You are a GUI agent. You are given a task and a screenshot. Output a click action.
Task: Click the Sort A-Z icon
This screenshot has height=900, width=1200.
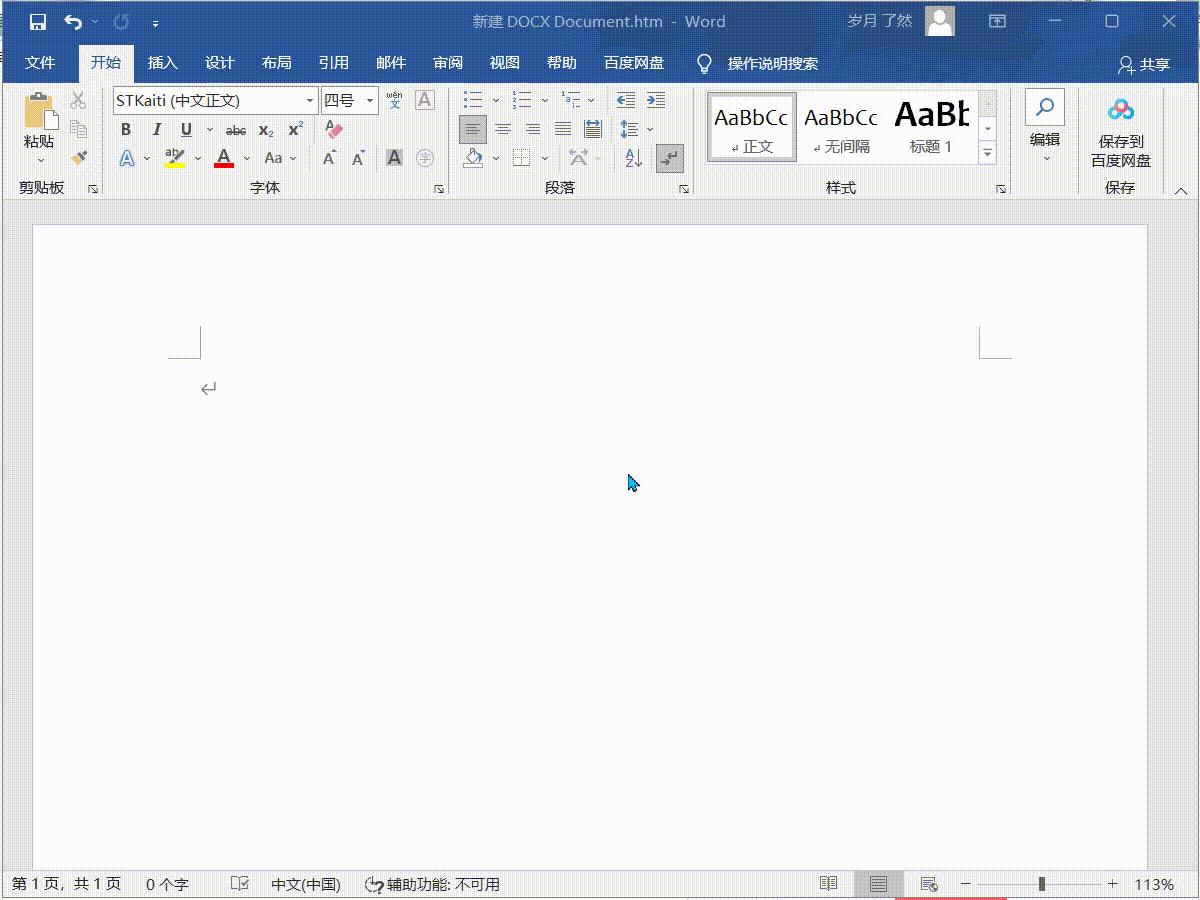click(633, 158)
